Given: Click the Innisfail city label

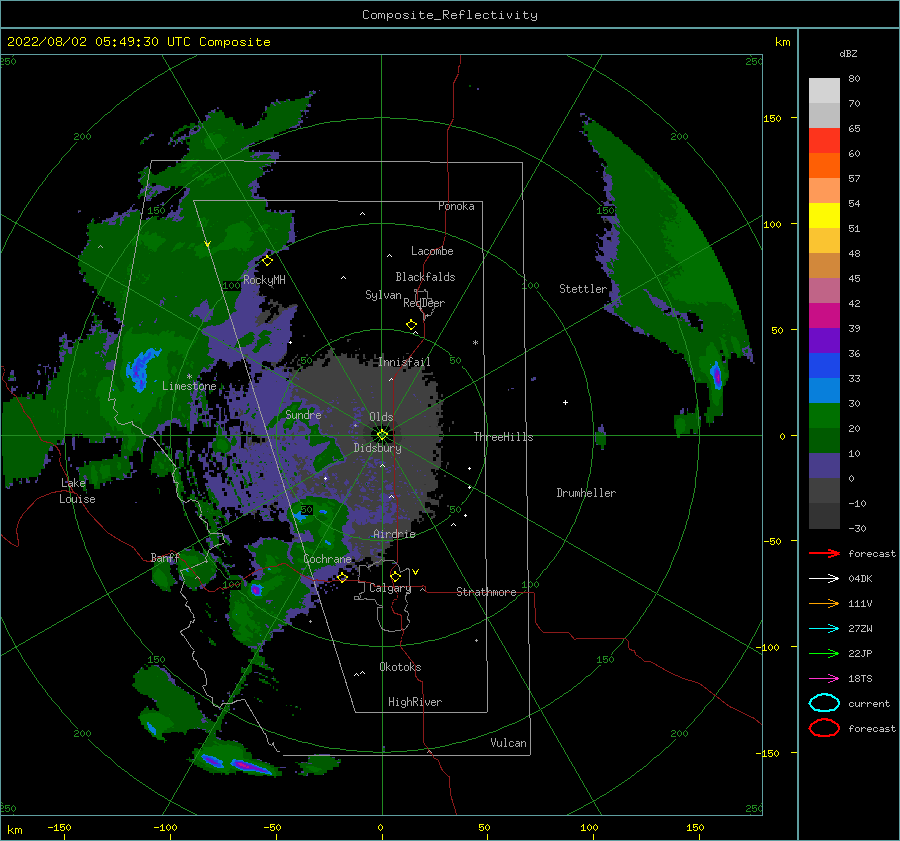Looking at the screenshot, I should 404,362.
